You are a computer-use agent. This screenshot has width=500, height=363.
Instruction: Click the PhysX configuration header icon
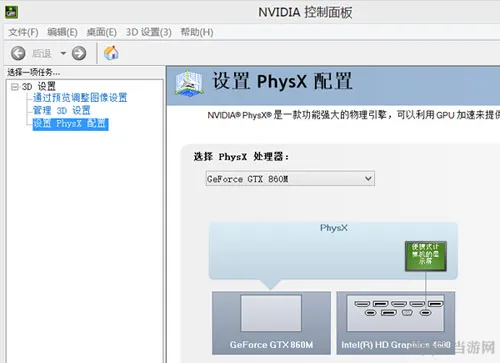coord(189,83)
